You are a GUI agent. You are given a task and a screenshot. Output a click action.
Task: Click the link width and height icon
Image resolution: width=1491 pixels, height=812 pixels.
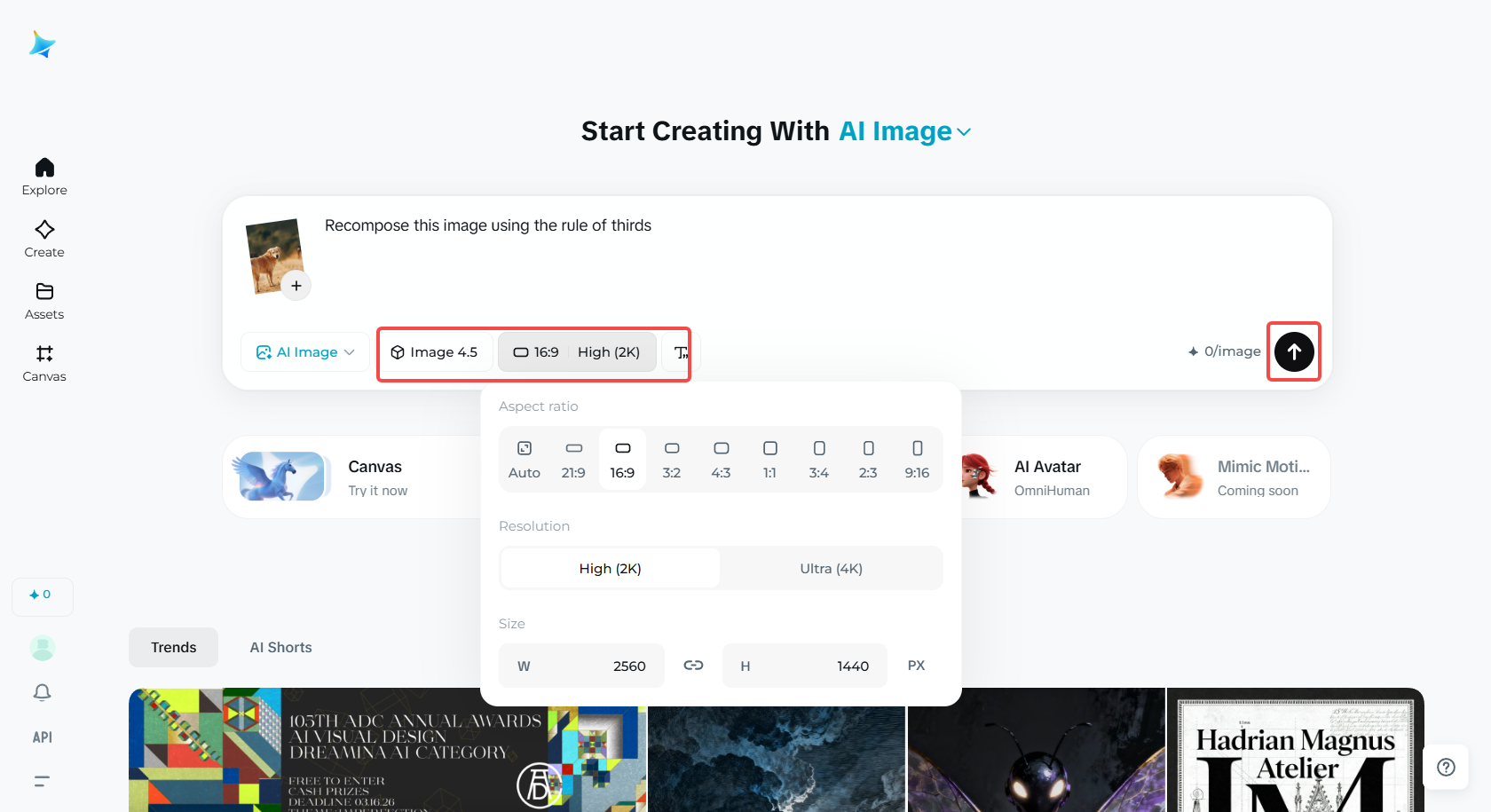[x=693, y=666]
